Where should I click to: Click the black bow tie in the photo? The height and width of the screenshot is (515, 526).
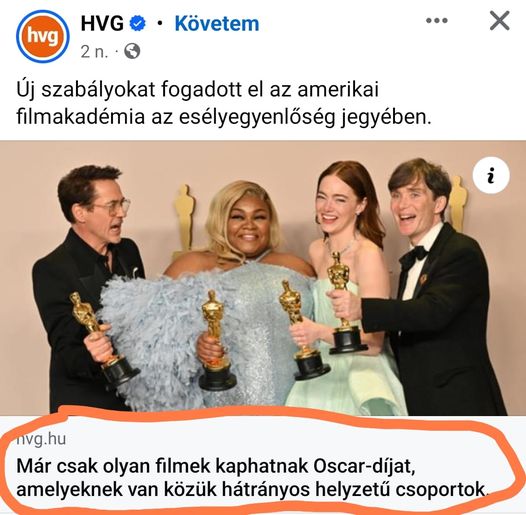pyautogui.click(x=415, y=255)
